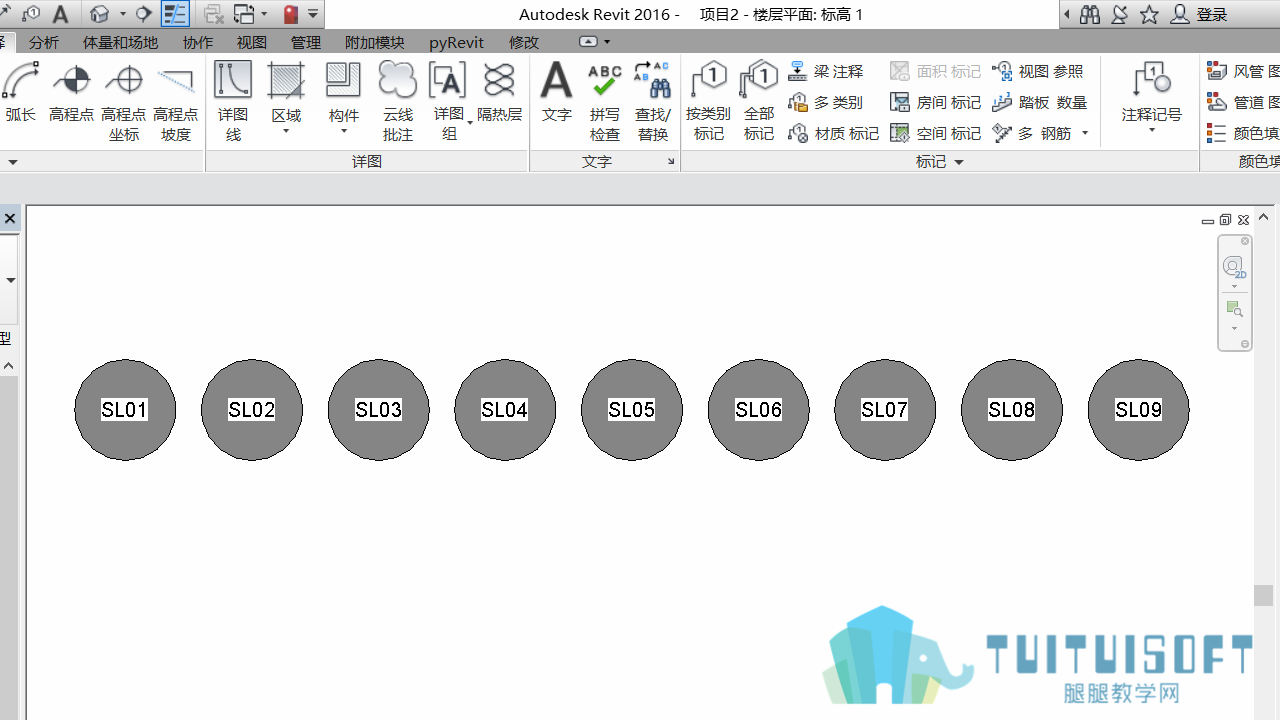Click the Sign In (登录) button
Screen dimensions: 1280x720
[1199, 14]
